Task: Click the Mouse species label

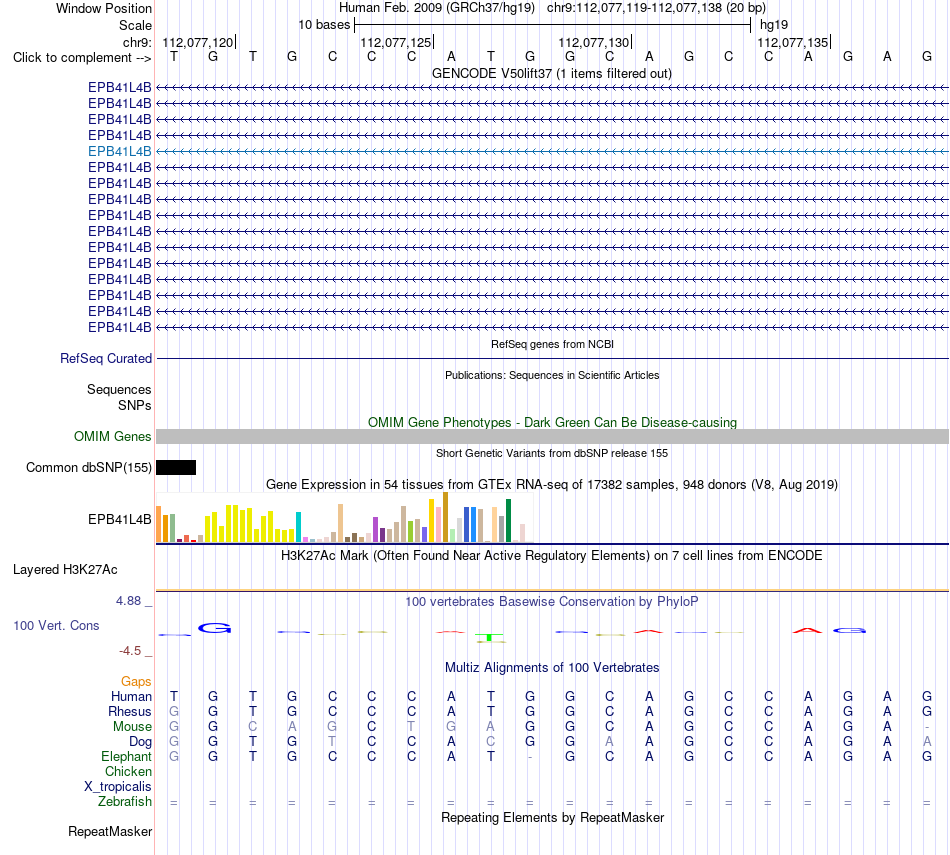Action: coord(132,727)
